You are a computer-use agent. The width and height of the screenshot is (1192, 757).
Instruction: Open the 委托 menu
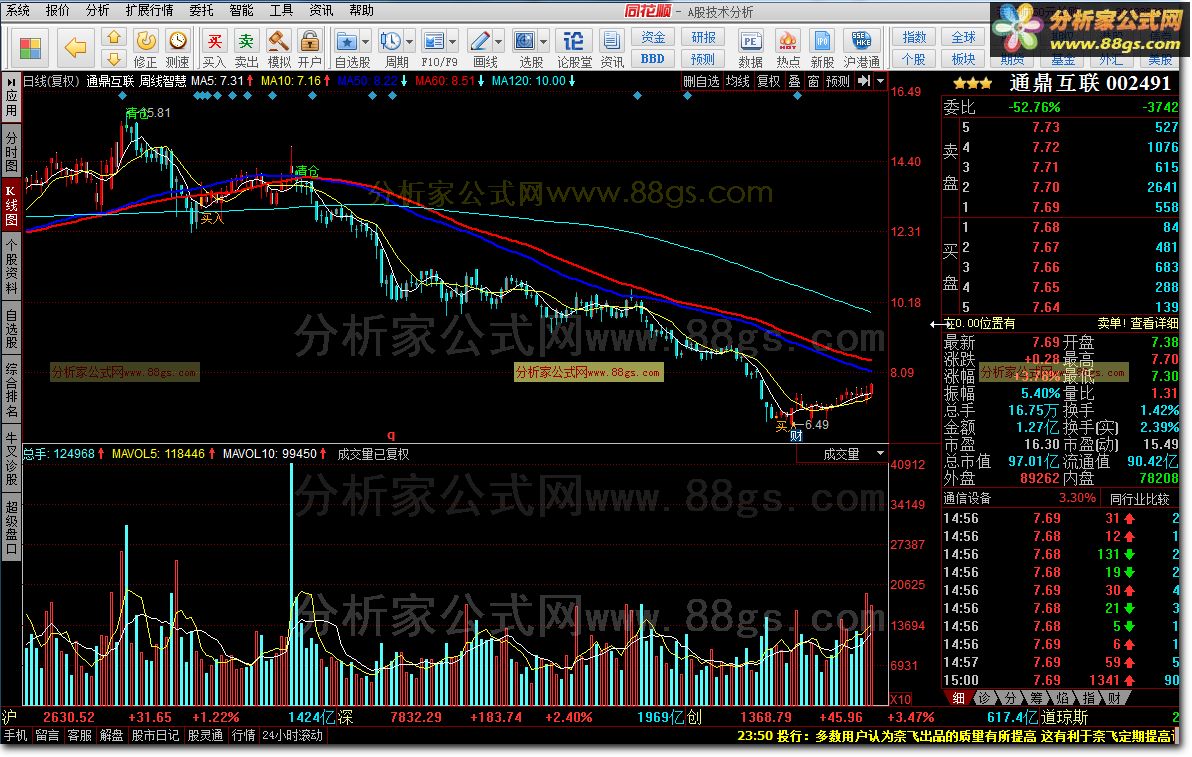201,10
